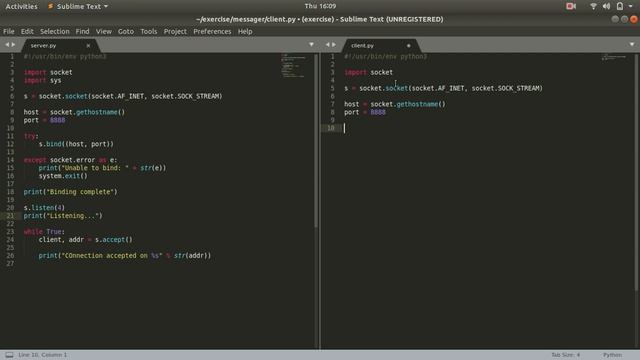Change Python syntax in status bar
Screen dimensions: 640x360
(x=612, y=355)
